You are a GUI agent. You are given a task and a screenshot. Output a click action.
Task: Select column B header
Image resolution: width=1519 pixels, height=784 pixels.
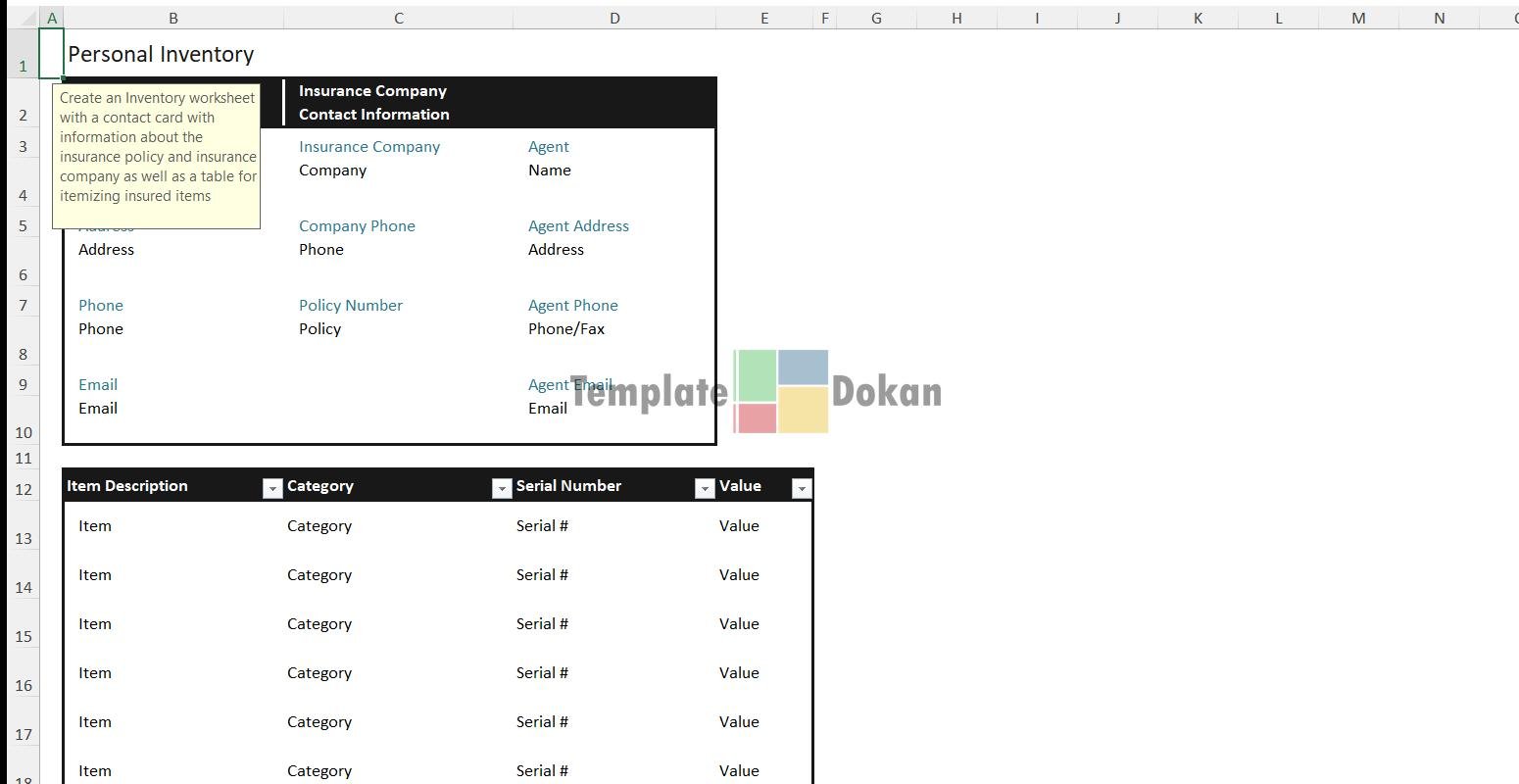[x=173, y=18]
